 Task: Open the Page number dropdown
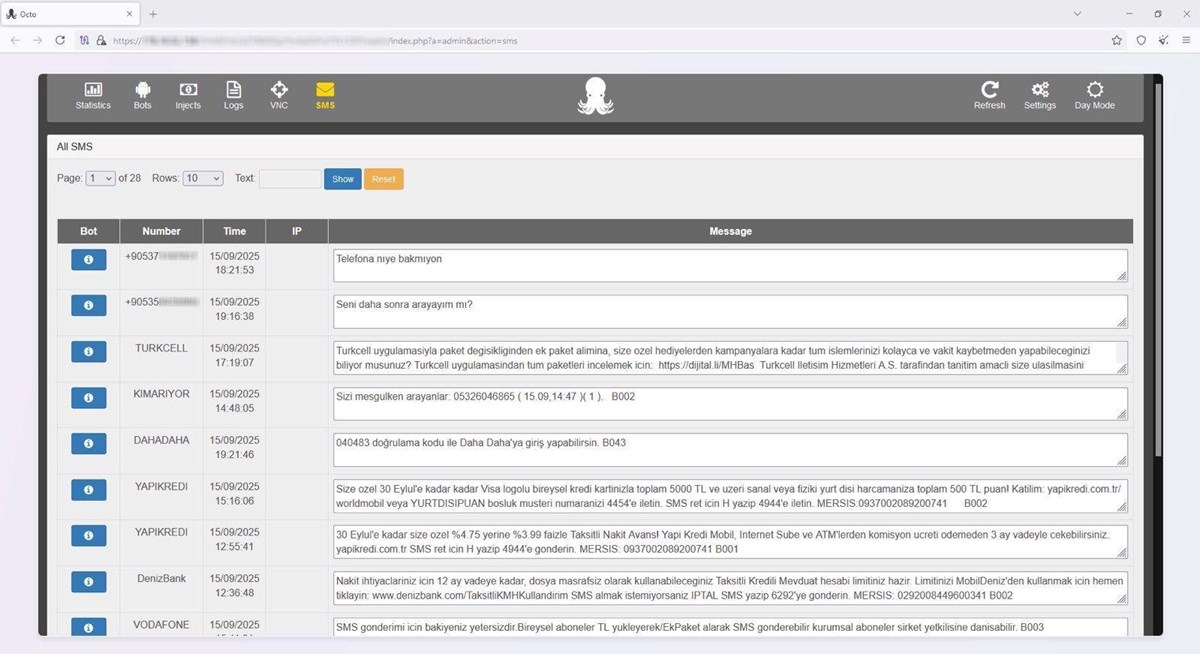coord(100,178)
